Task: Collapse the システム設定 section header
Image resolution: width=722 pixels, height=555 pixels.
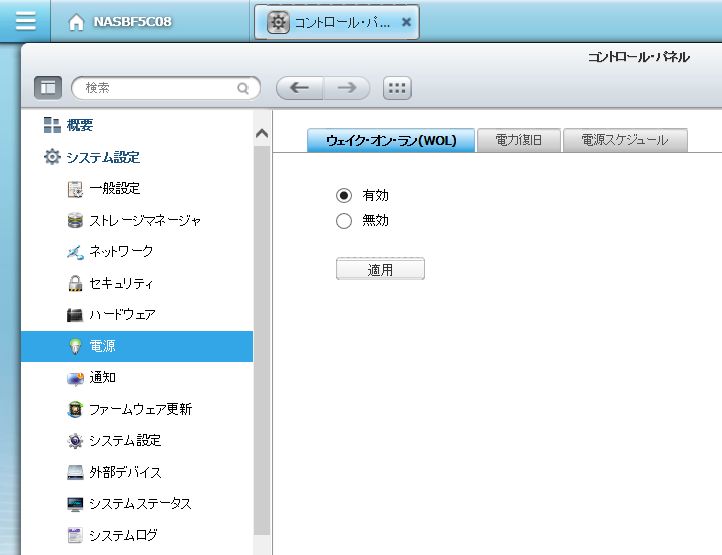Action: click(103, 158)
